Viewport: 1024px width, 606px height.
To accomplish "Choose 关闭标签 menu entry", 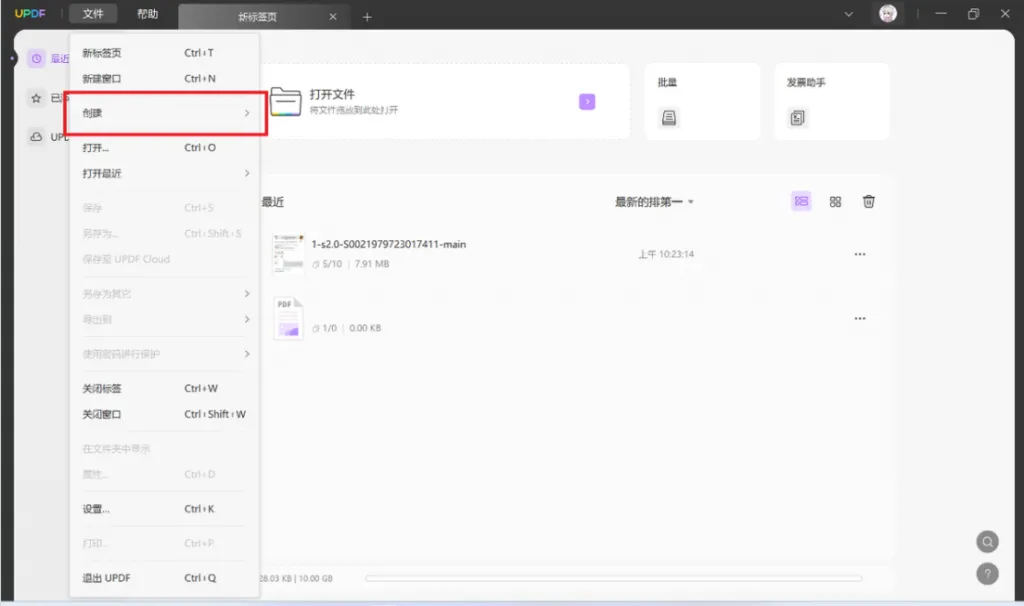I will tap(165, 389).
